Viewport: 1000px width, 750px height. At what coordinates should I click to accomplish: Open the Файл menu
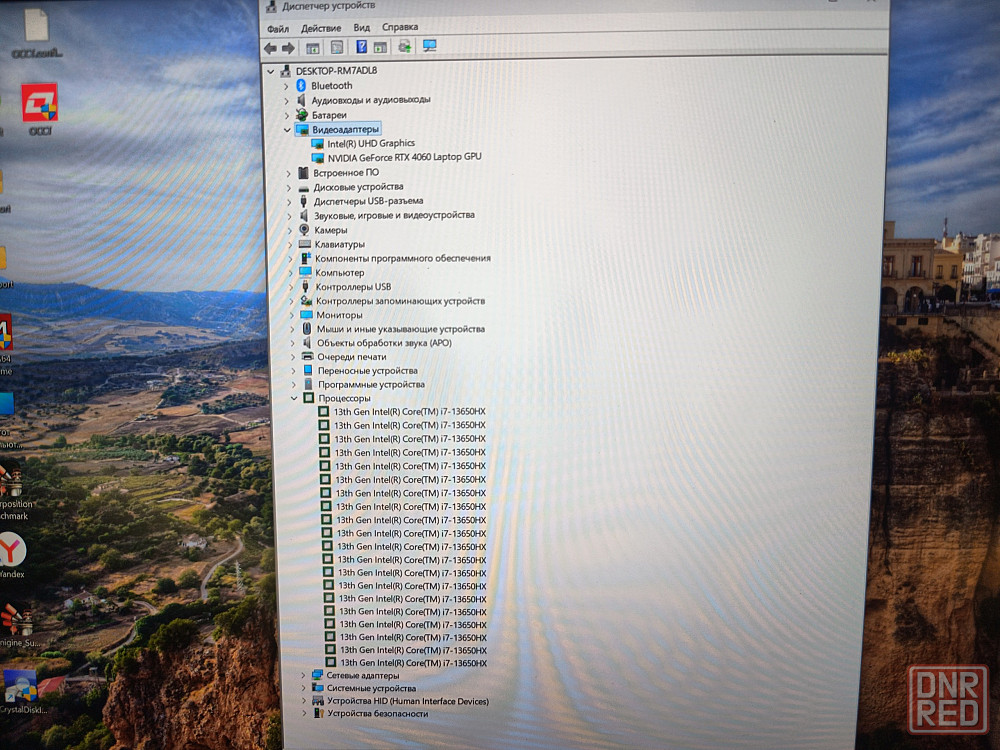click(x=277, y=27)
